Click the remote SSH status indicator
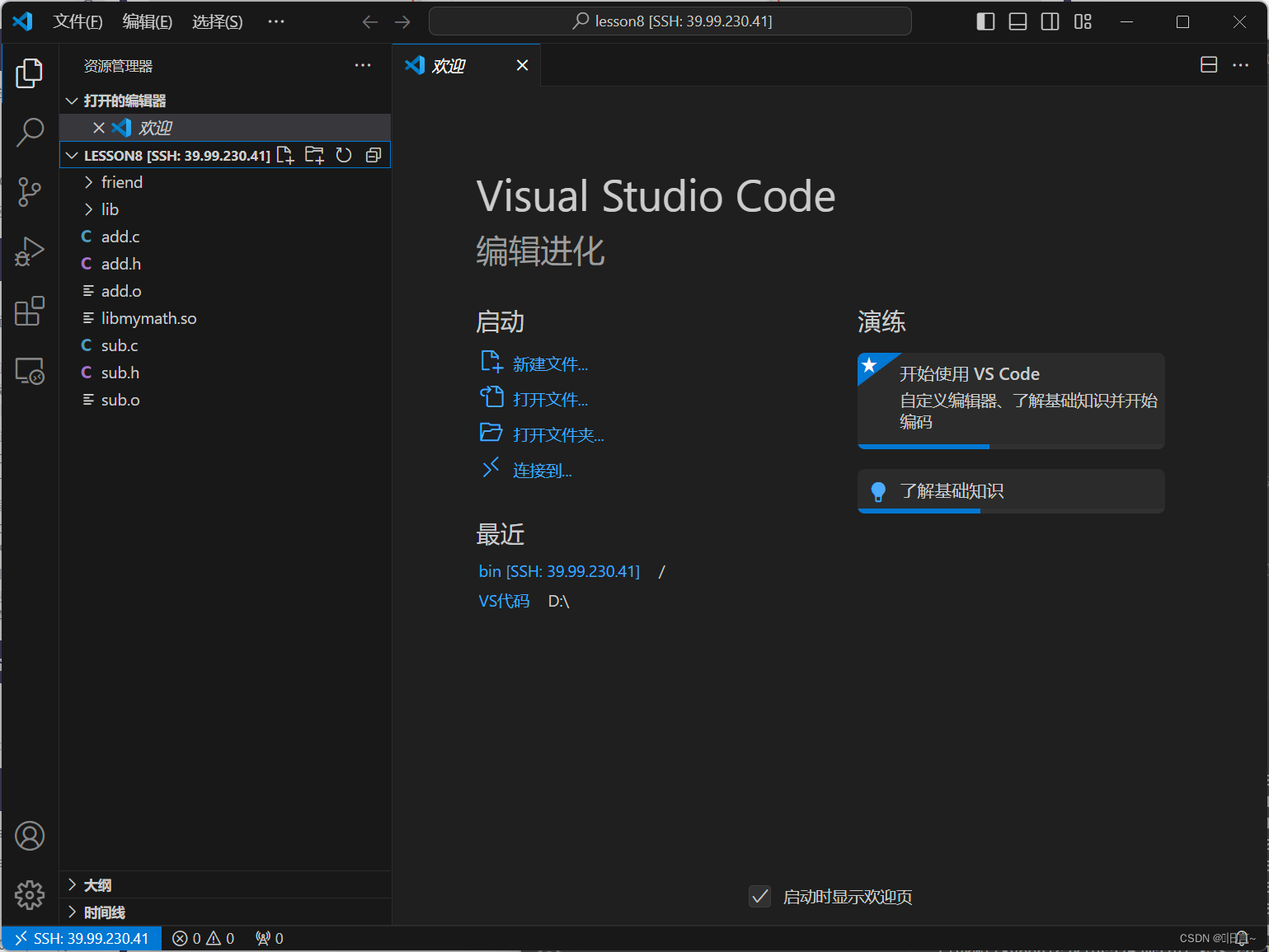Viewport: 1269px width, 952px height. 82,938
